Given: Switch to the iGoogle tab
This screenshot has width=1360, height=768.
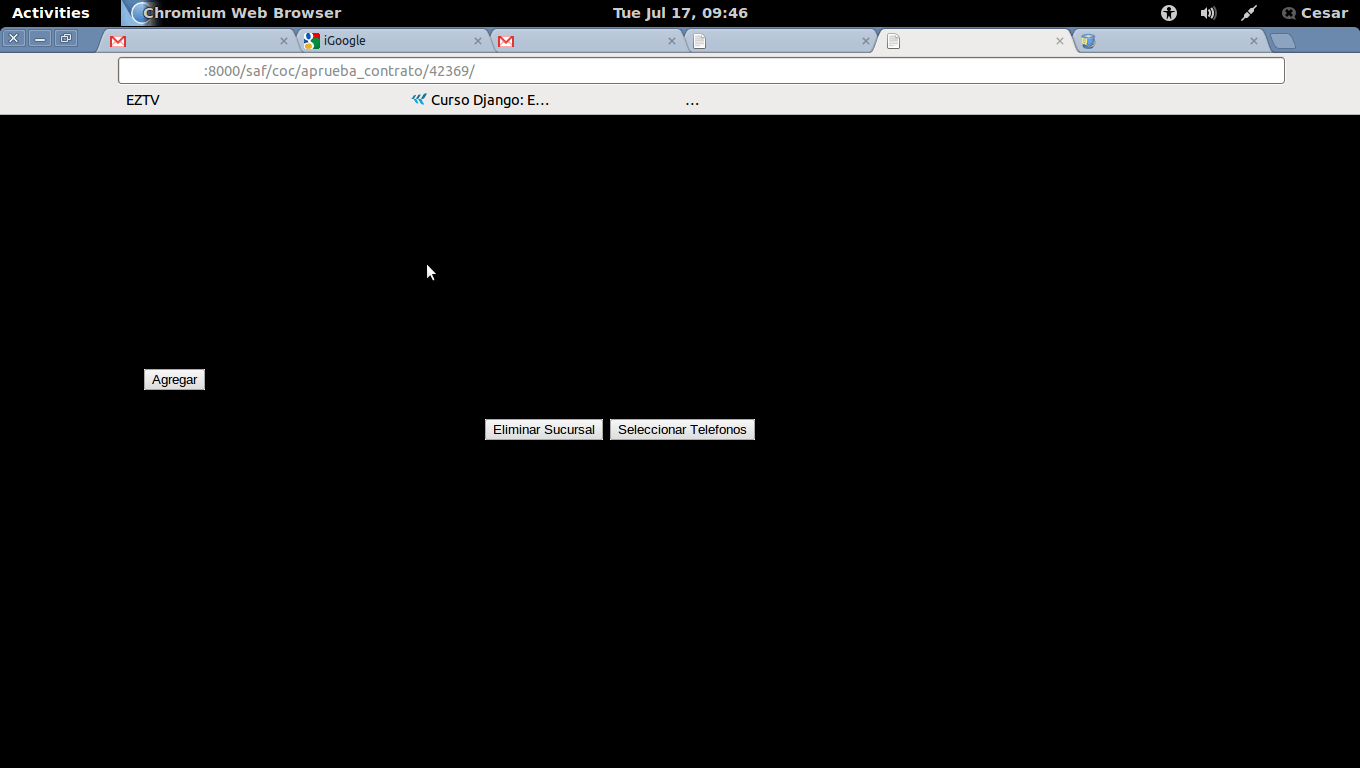Looking at the screenshot, I should click(x=393, y=41).
